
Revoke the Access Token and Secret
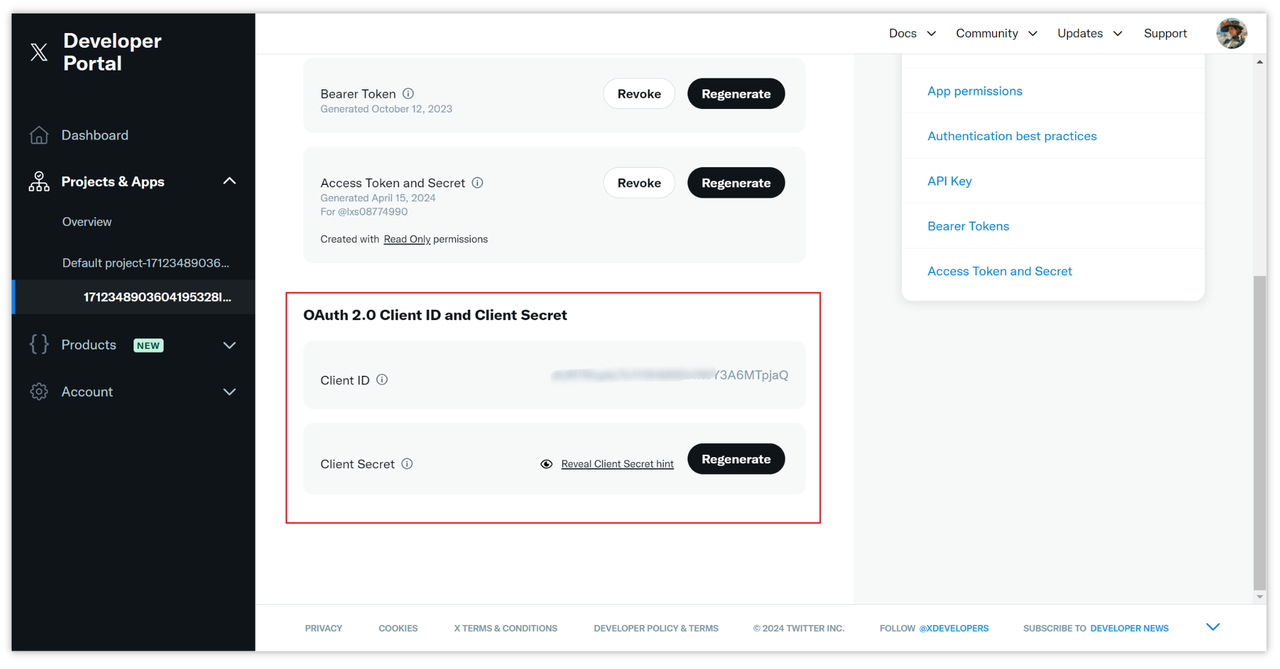[x=639, y=183]
